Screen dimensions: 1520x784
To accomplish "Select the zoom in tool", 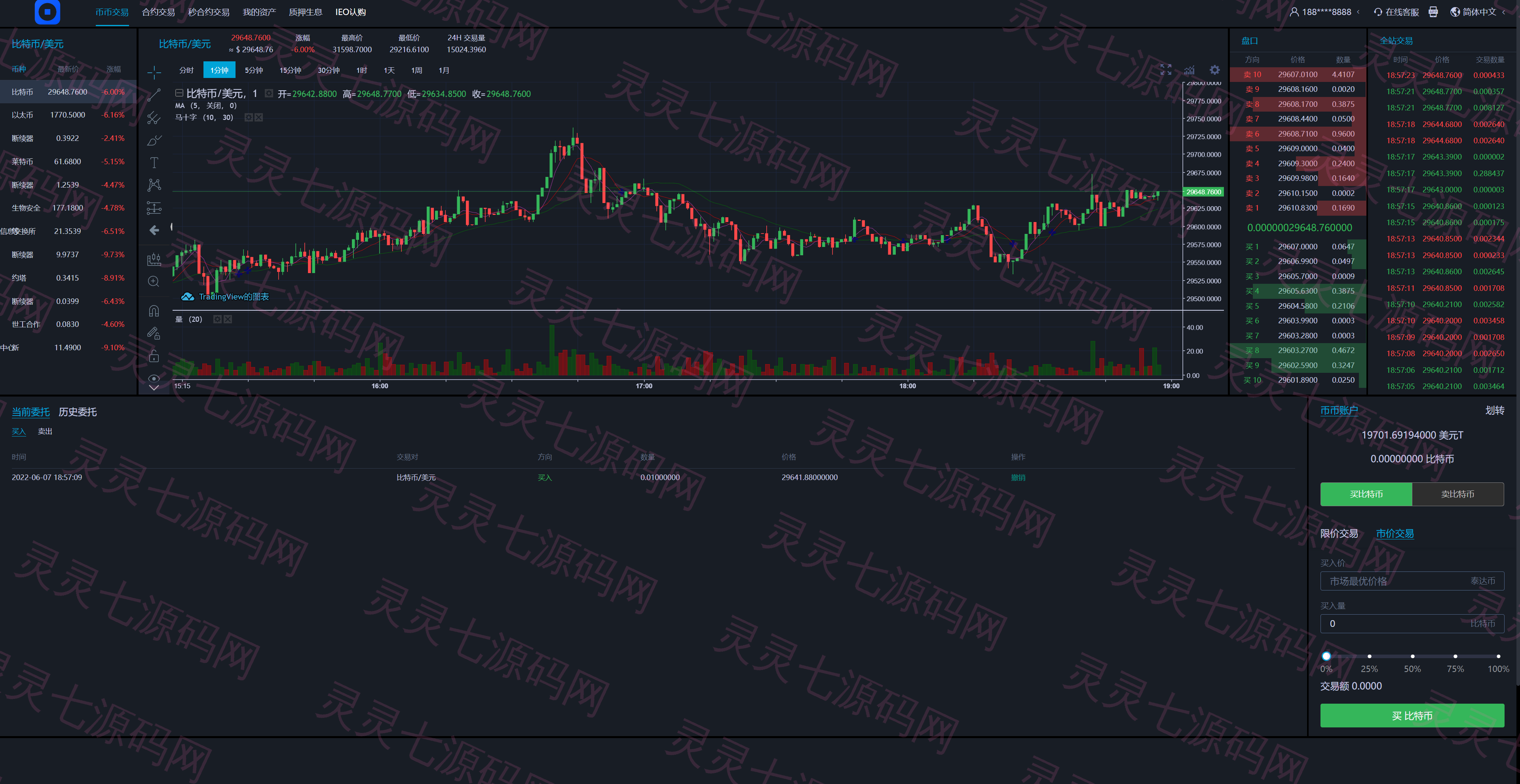I will tap(154, 281).
